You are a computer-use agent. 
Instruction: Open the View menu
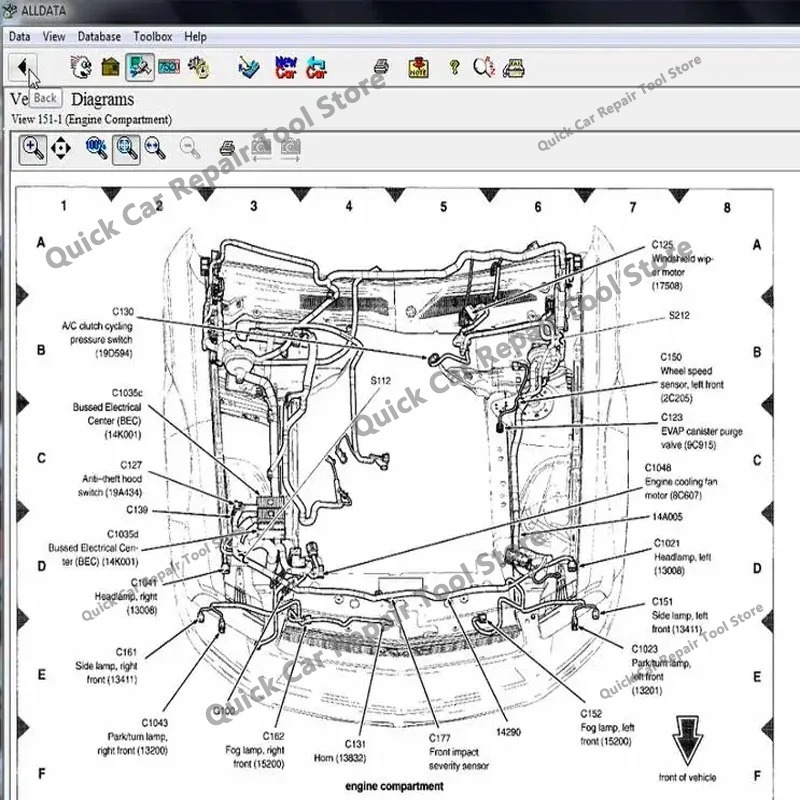(x=54, y=37)
